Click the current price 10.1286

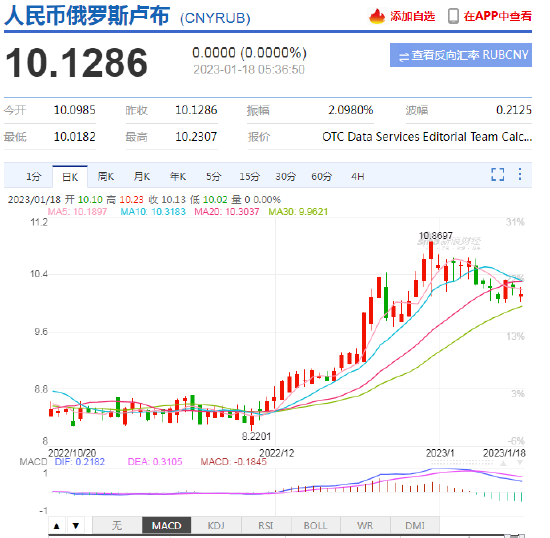(x=76, y=63)
